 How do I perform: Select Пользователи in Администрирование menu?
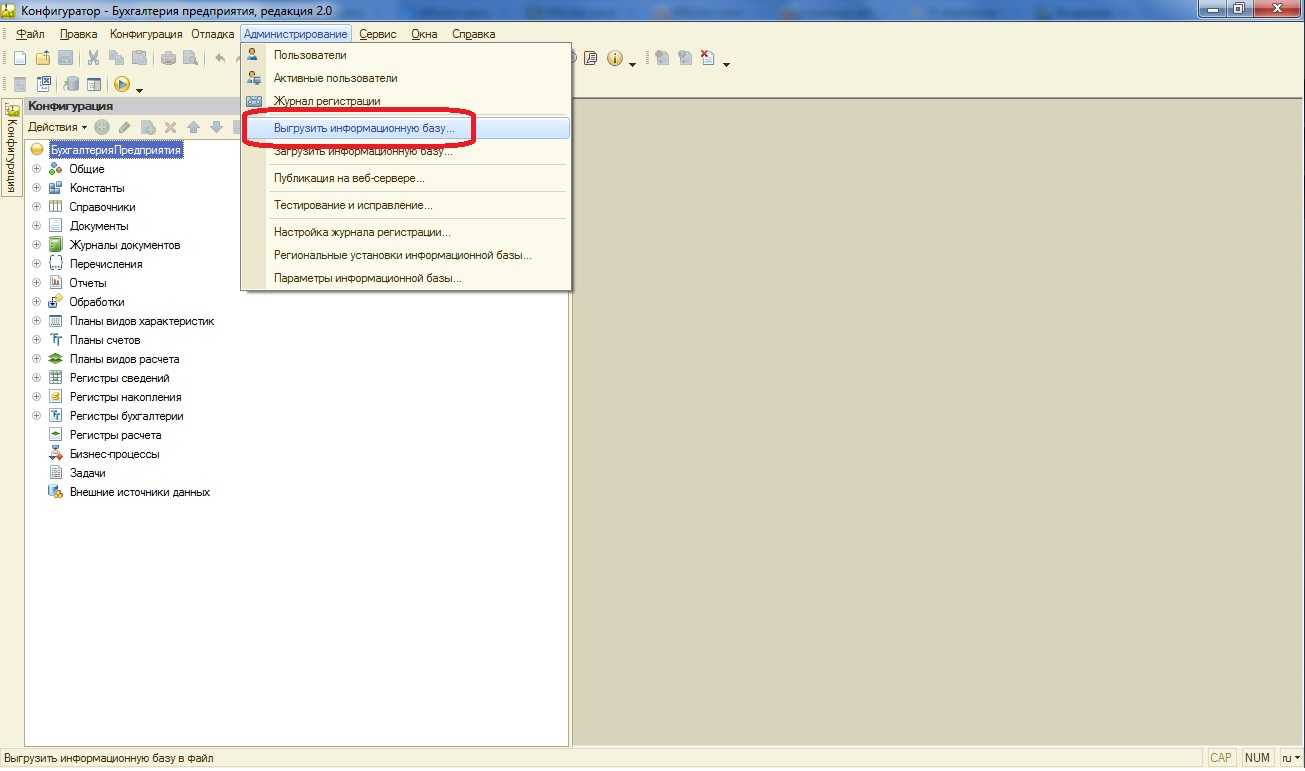point(406,55)
